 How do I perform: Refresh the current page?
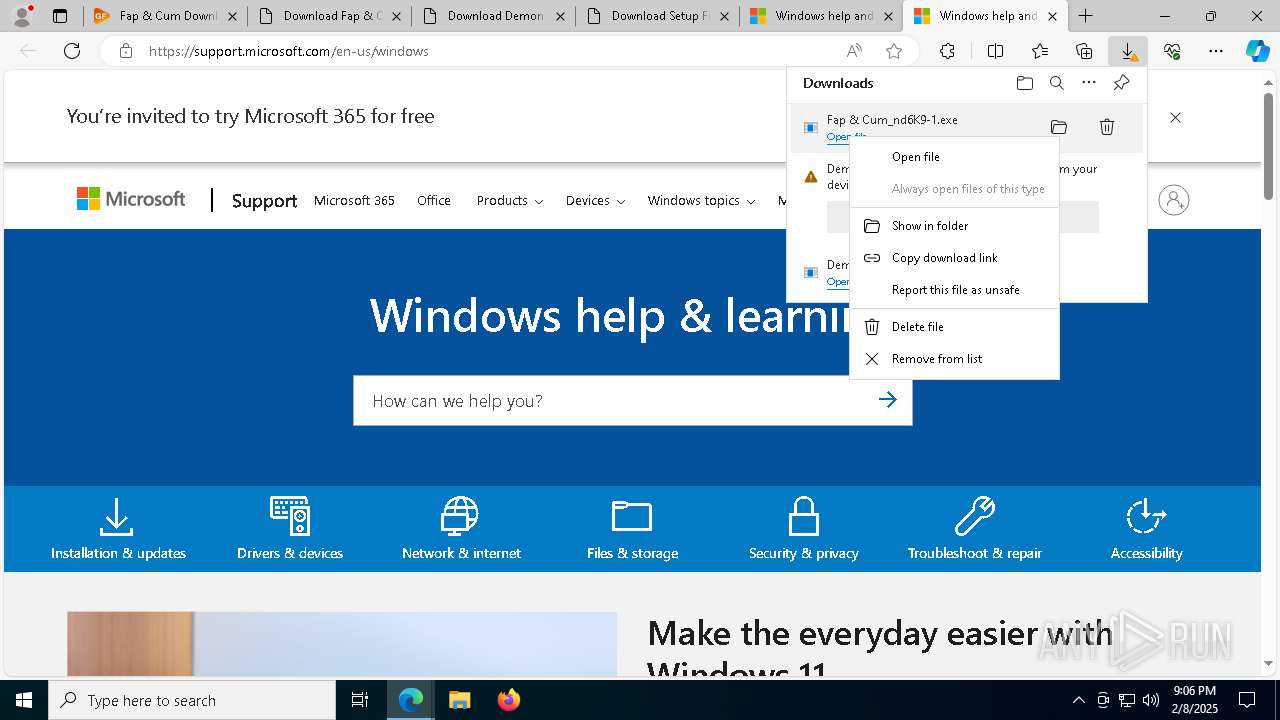click(x=72, y=51)
